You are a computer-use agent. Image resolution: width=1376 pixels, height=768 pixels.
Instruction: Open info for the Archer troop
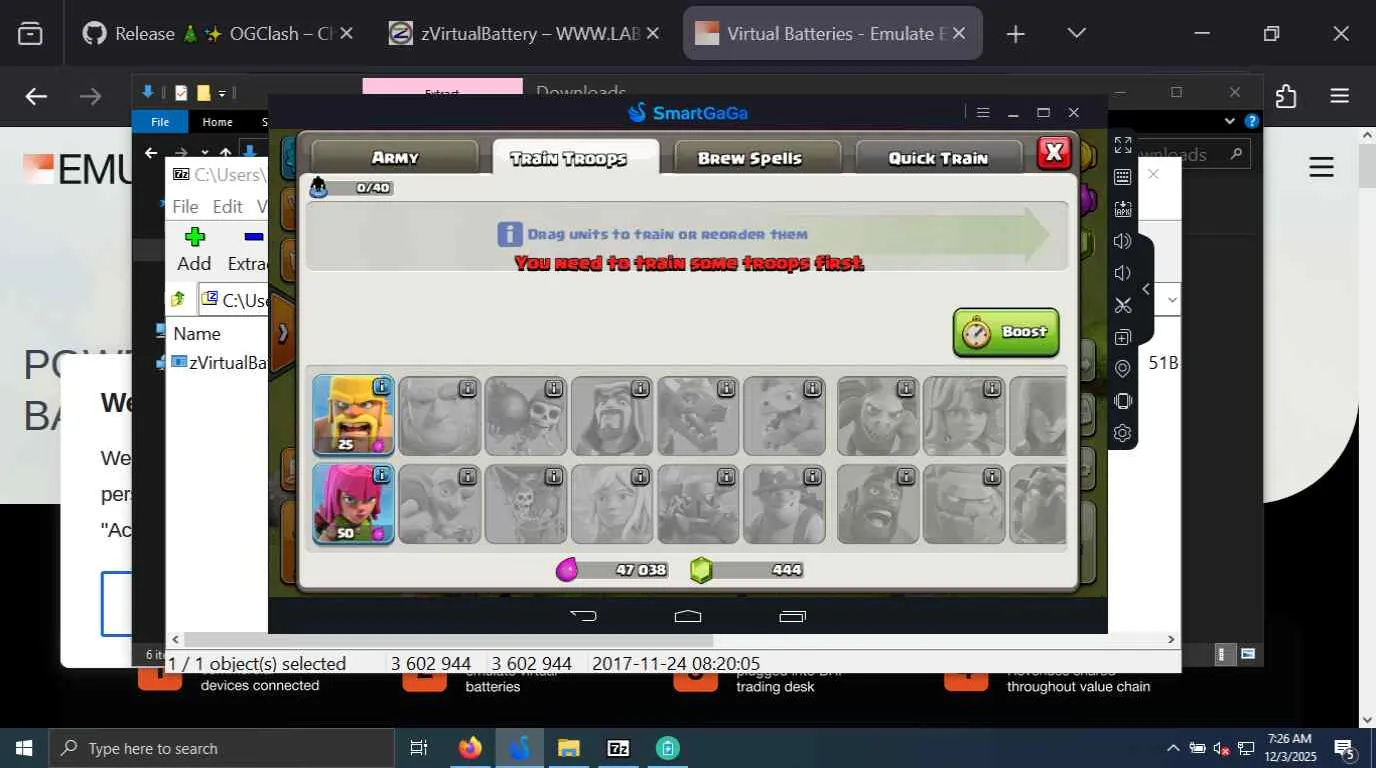tap(381, 476)
